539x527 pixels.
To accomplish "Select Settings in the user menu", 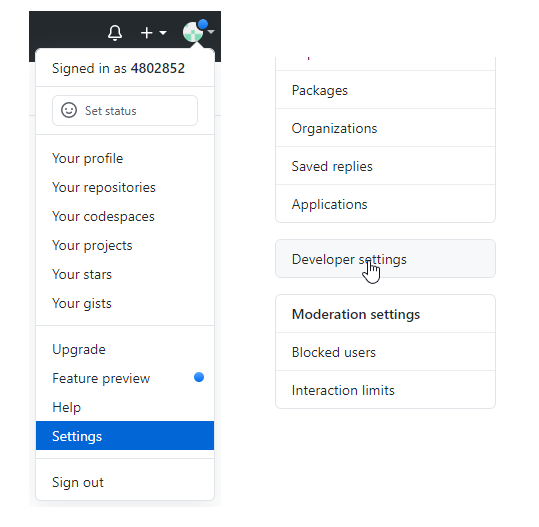I will pos(125,436).
